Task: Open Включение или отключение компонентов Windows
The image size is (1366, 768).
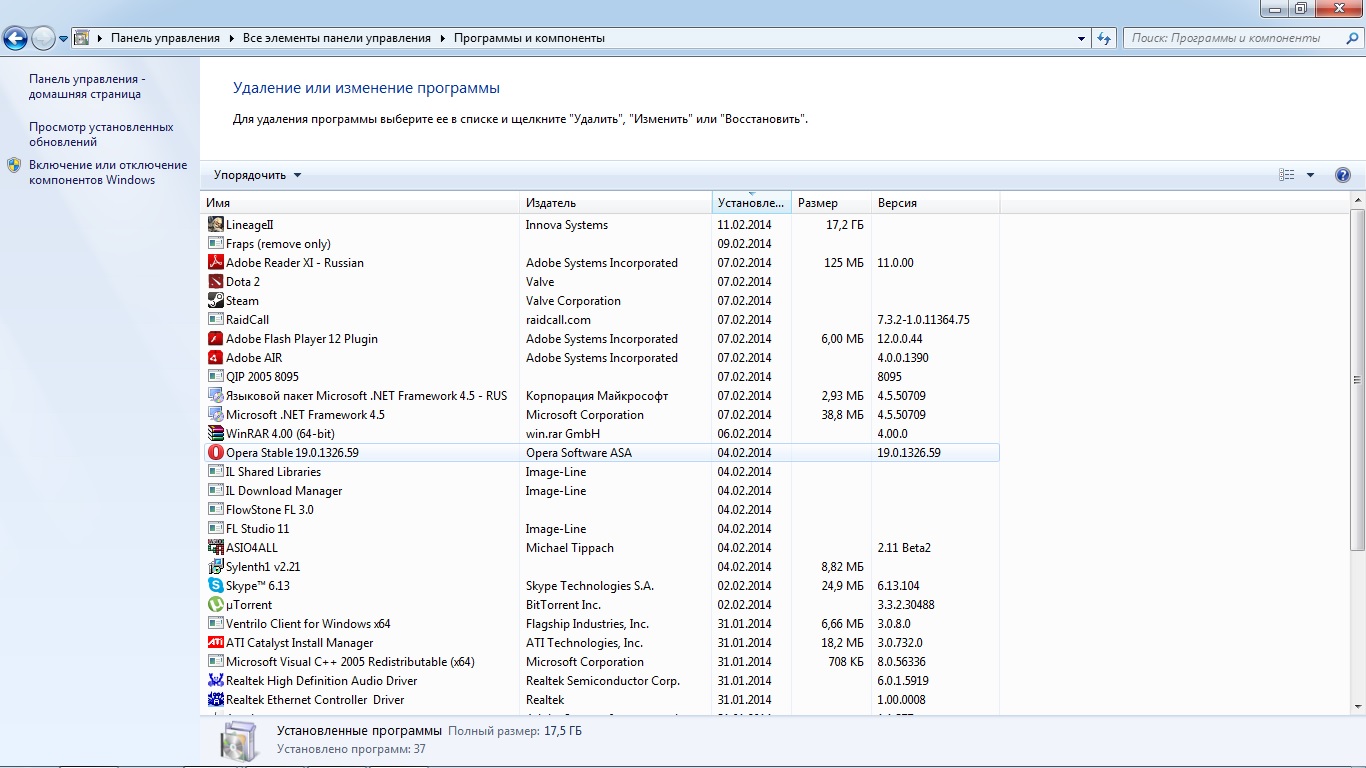Action: pos(108,173)
